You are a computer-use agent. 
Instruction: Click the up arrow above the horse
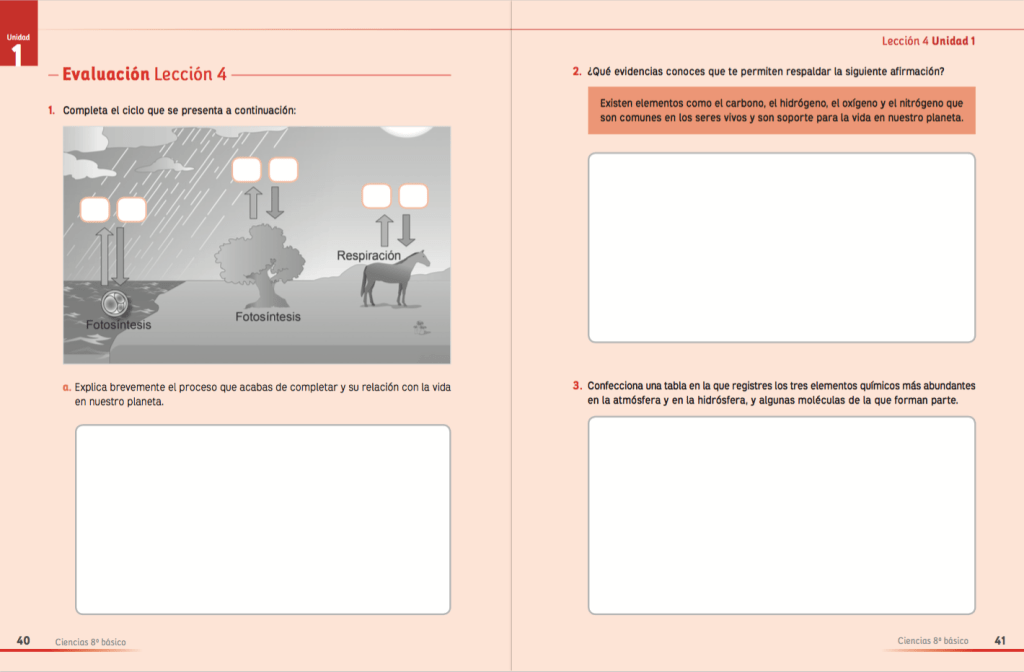coord(384,229)
